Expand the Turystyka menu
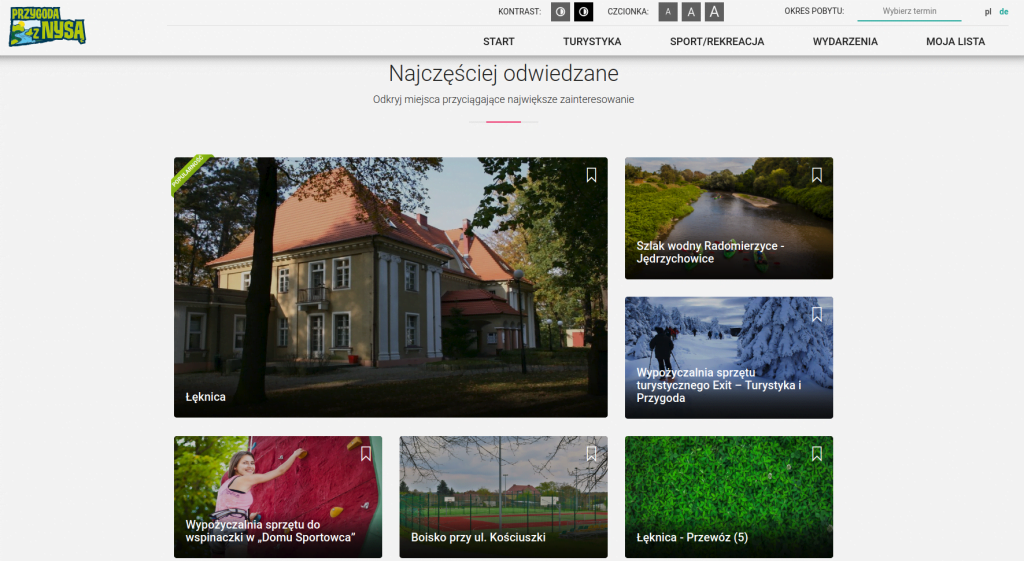 [592, 42]
